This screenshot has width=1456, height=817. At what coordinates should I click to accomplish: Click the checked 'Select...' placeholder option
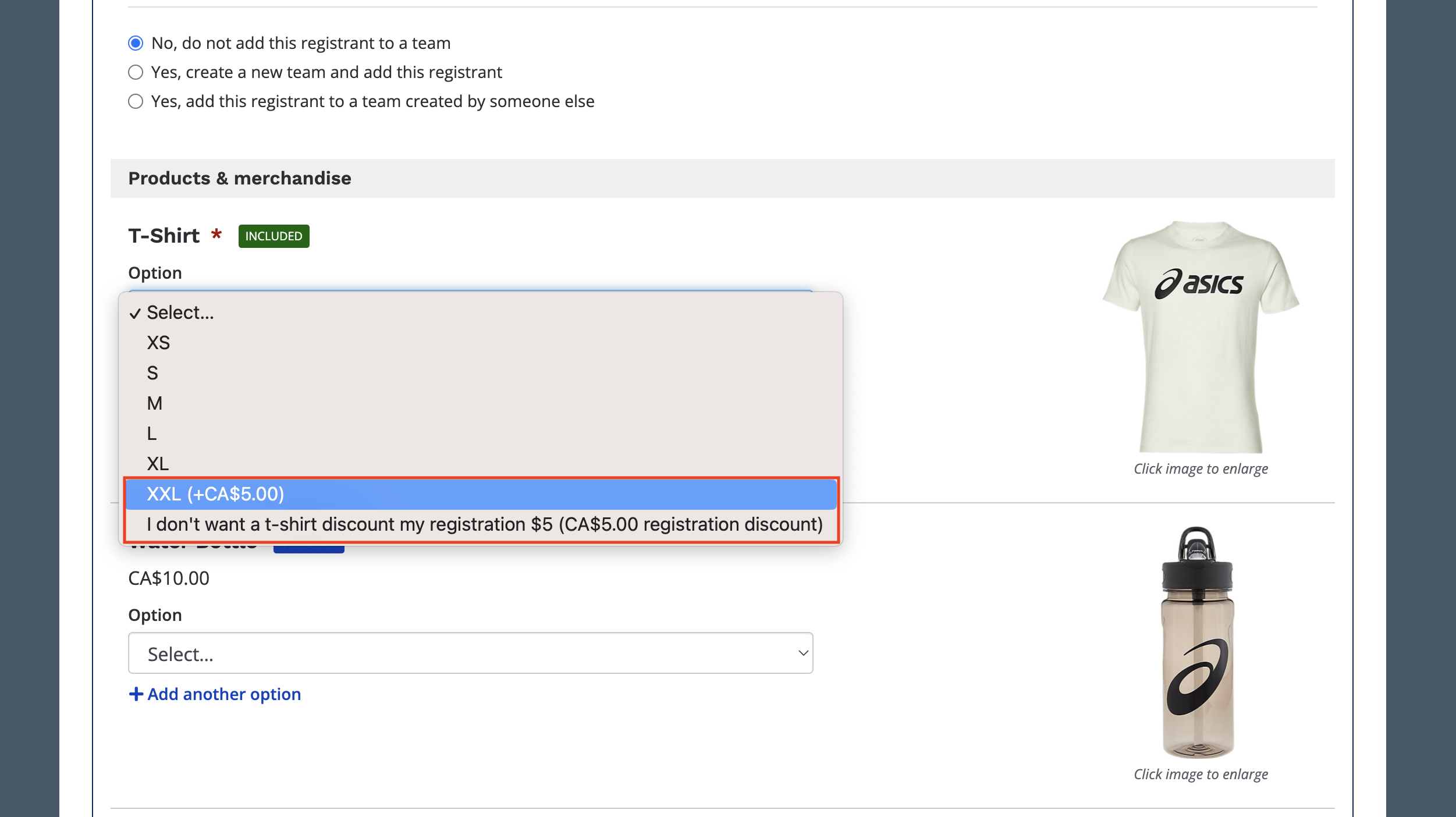coord(180,312)
